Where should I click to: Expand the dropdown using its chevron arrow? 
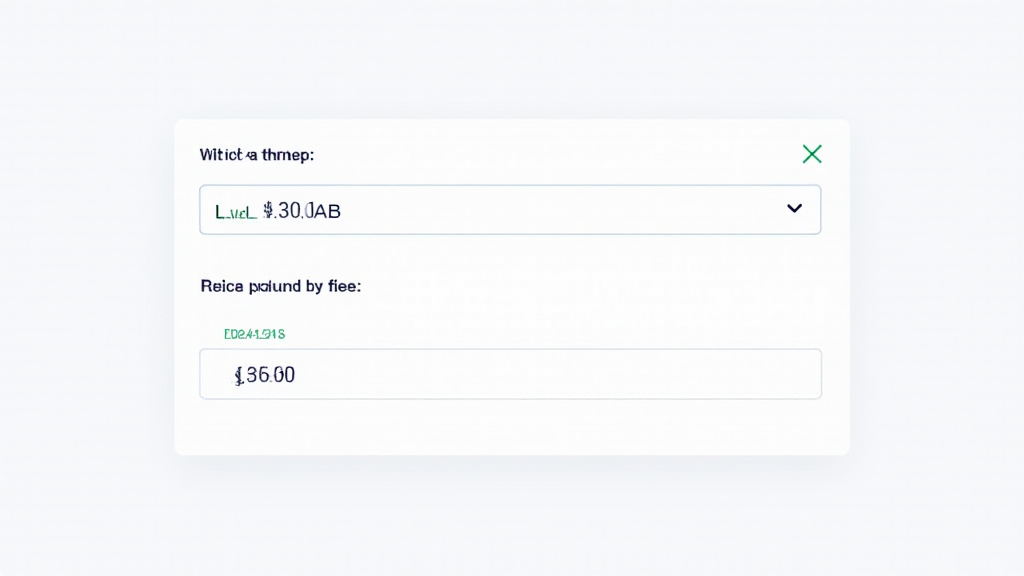click(x=795, y=208)
